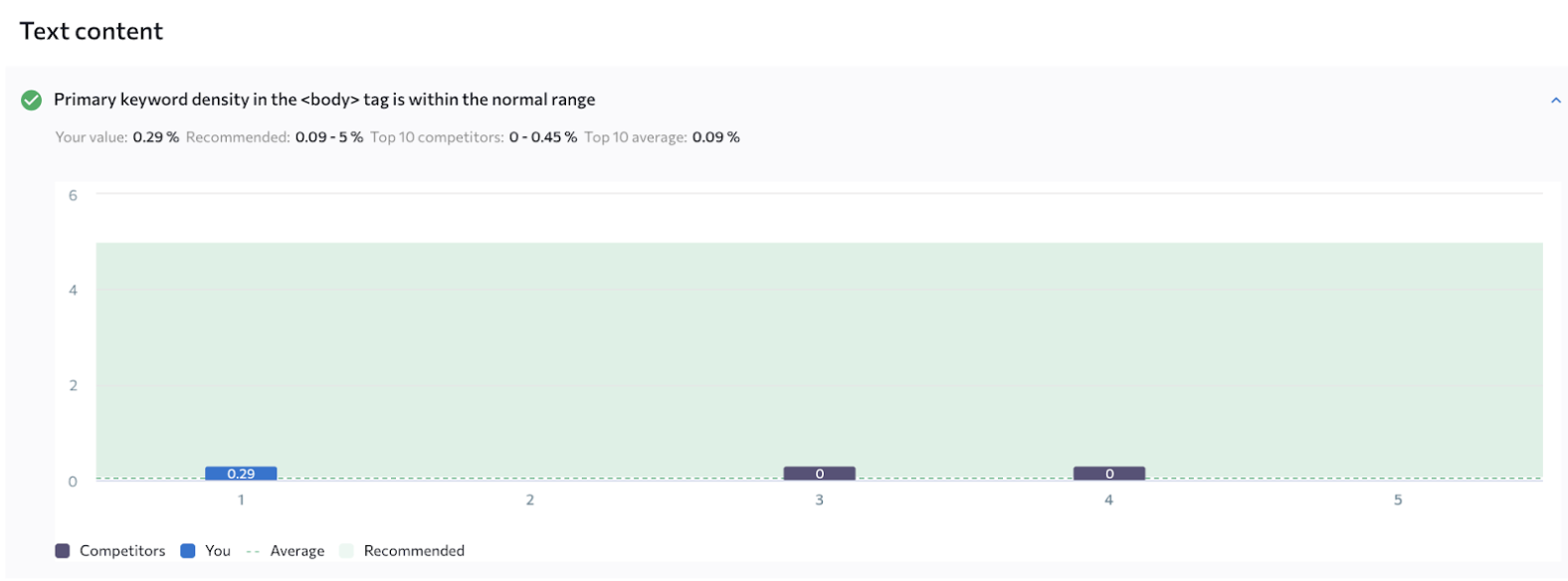
Task: Collapse the primary keyword density section
Action: coord(1555,100)
